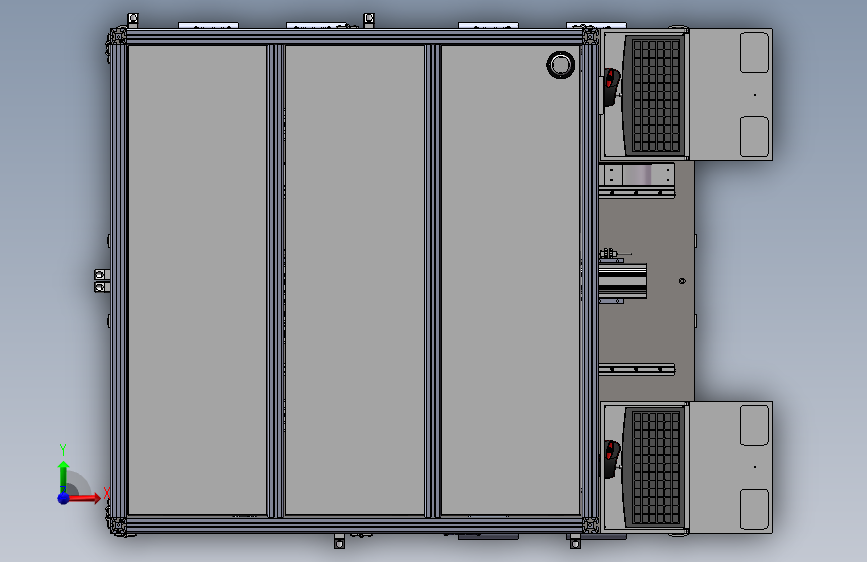This screenshot has width=867, height=562.
Task: Select the circular port on the right panel
Action: [x=560, y=65]
